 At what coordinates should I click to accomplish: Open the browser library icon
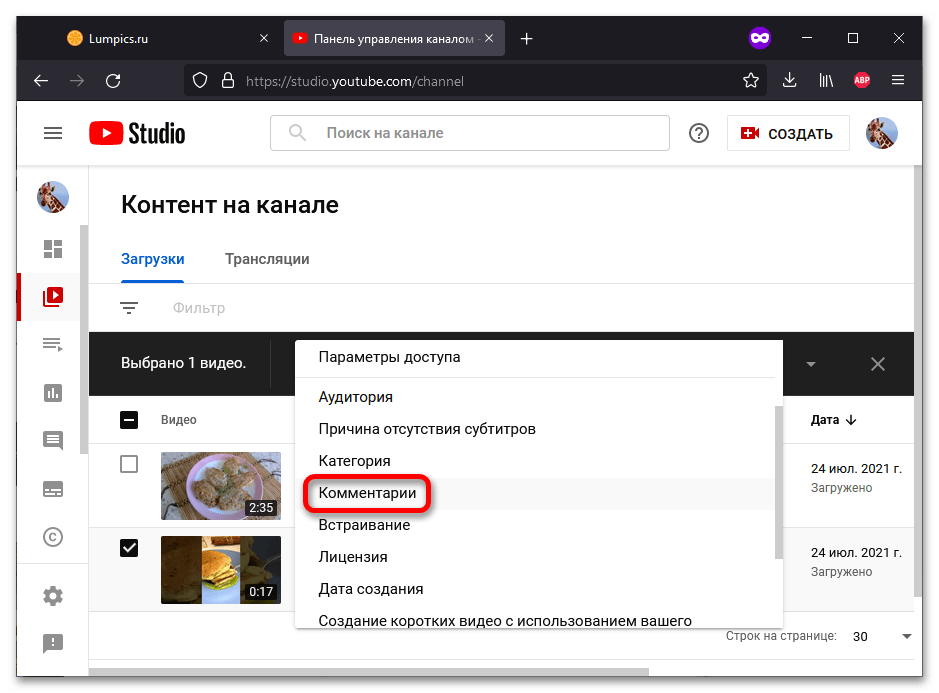pyautogui.click(x=826, y=80)
